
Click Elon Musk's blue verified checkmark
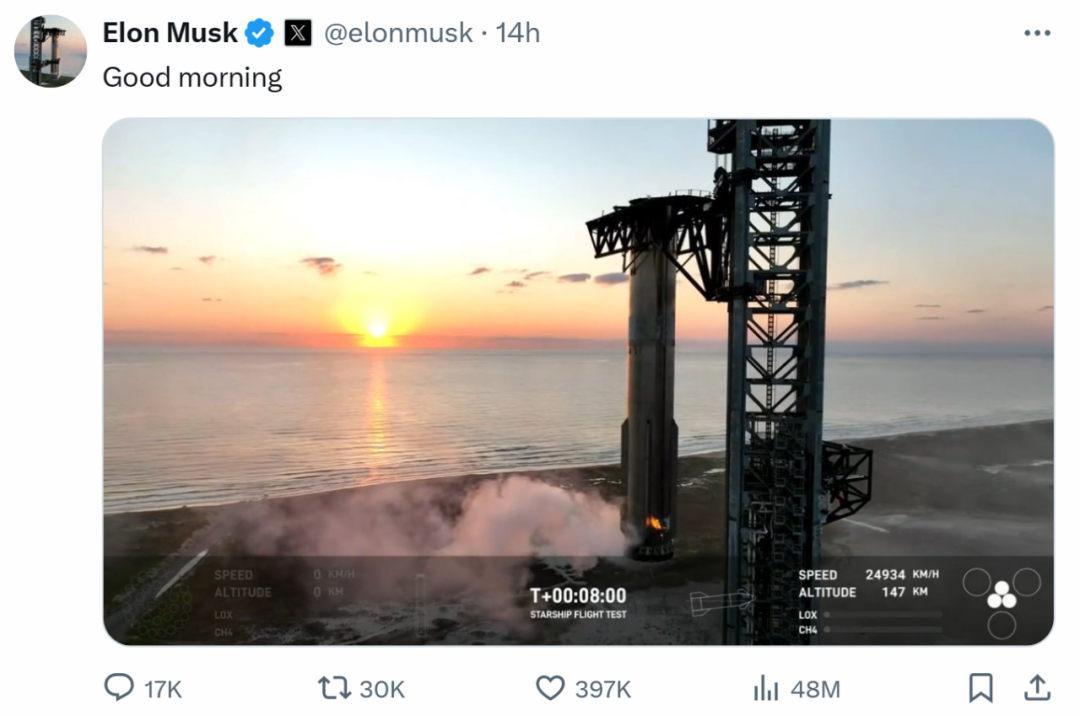258,32
